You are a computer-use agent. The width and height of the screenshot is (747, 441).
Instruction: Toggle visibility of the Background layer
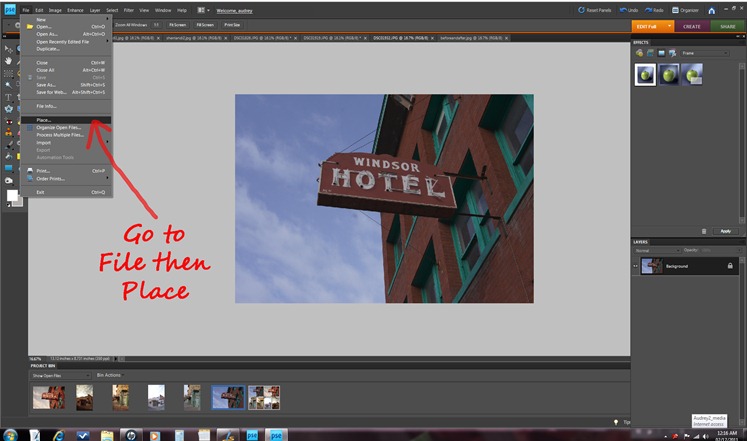[636, 266]
